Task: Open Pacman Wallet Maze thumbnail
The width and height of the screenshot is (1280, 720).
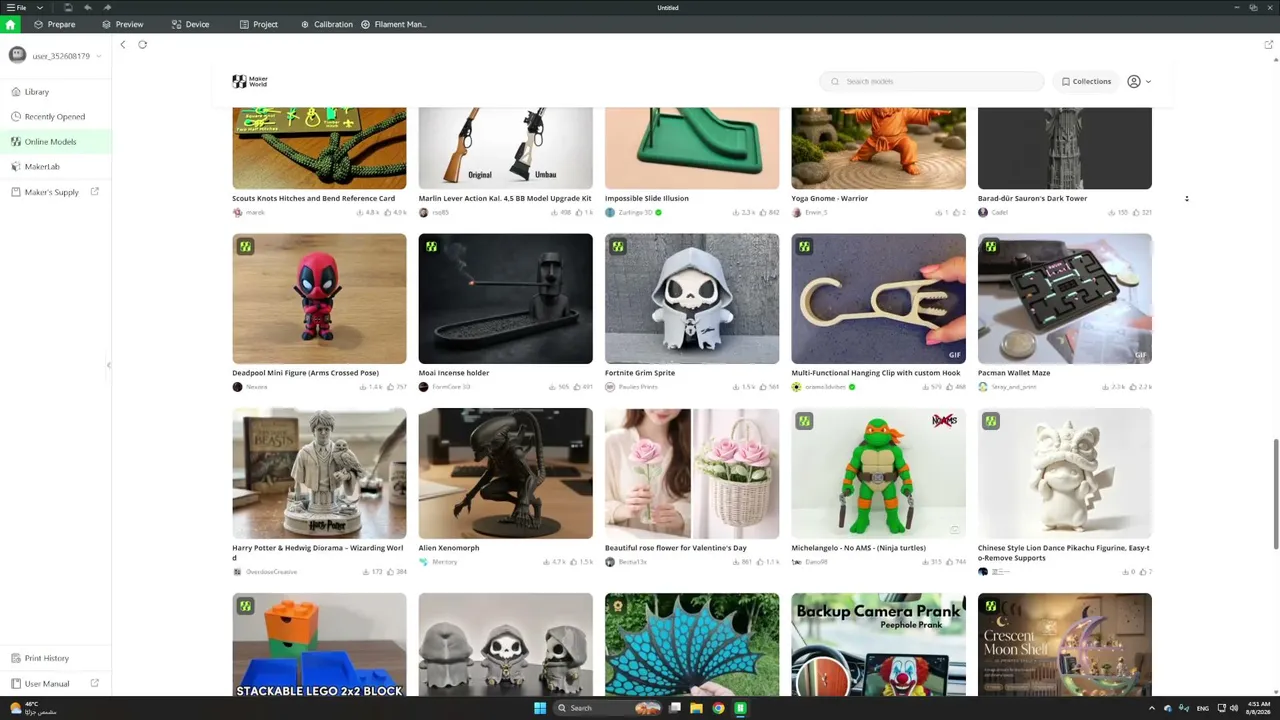Action: tap(1065, 299)
